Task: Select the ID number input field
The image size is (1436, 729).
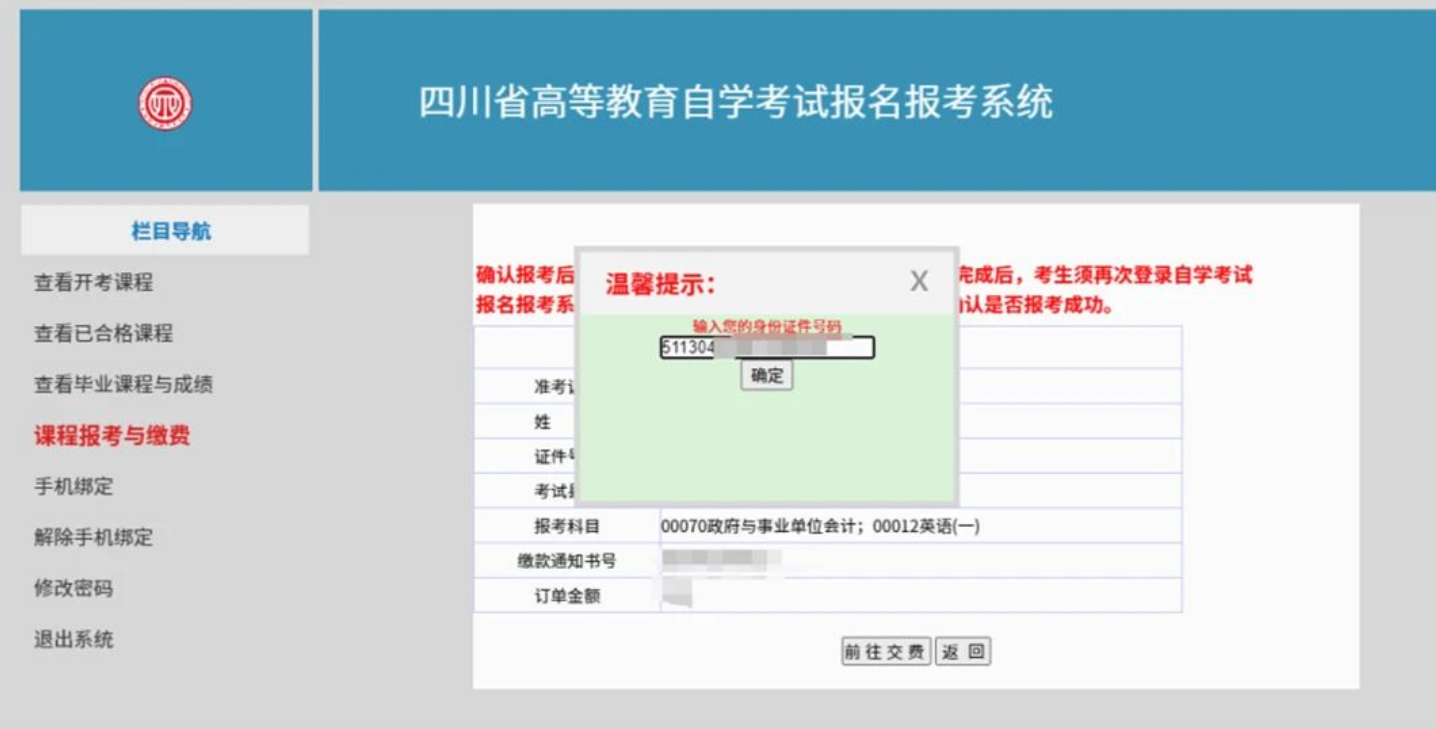Action: tap(765, 349)
